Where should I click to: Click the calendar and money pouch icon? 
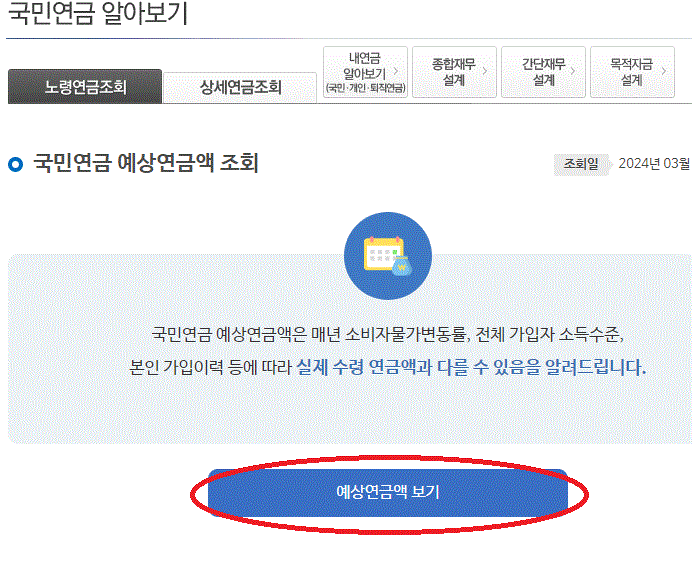pos(387,256)
